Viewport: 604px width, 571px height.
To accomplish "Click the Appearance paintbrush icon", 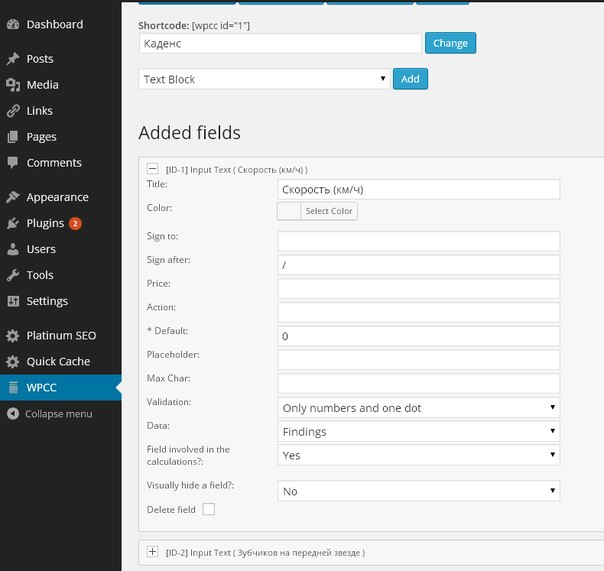I will point(13,197).
